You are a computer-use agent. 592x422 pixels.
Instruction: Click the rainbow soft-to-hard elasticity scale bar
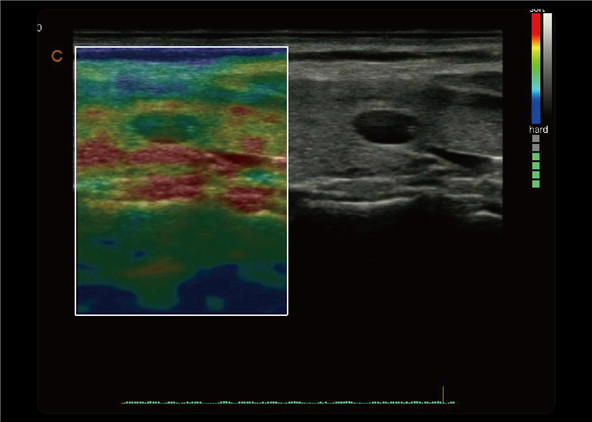pyautogui.click(x=536, y=68)
